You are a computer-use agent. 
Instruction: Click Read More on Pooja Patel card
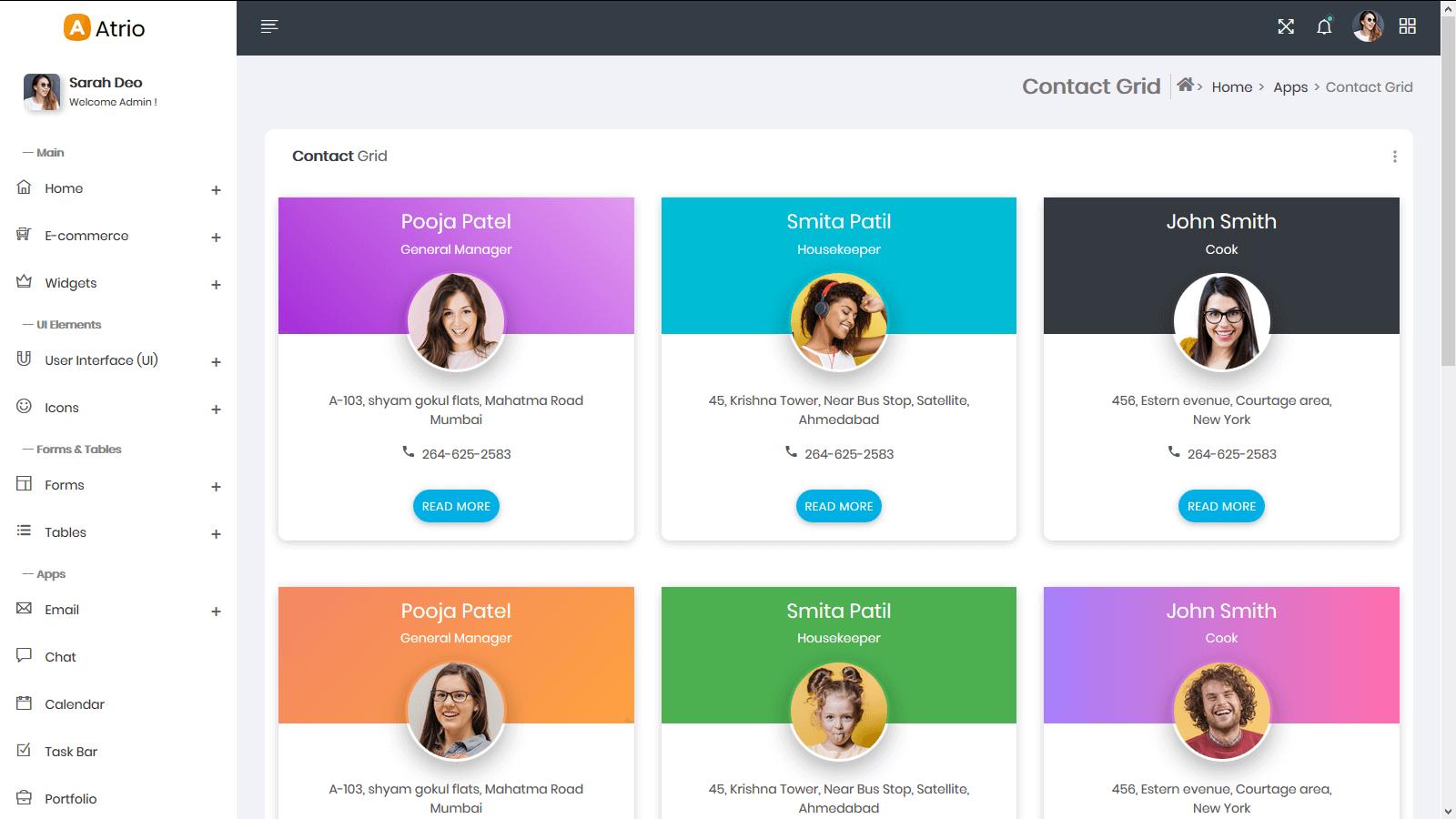tap(456, 506)
